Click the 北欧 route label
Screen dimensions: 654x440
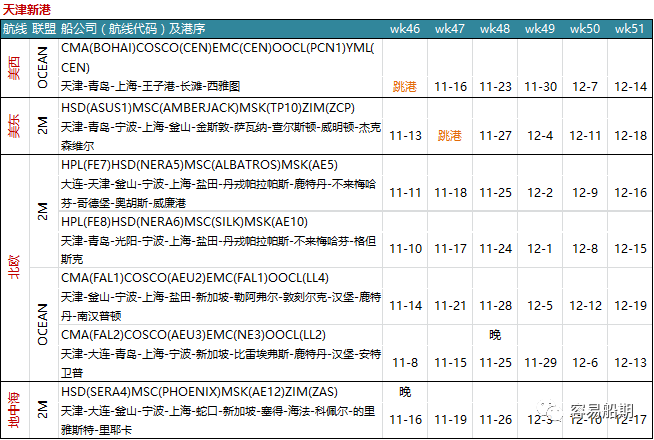click(15, 267)
